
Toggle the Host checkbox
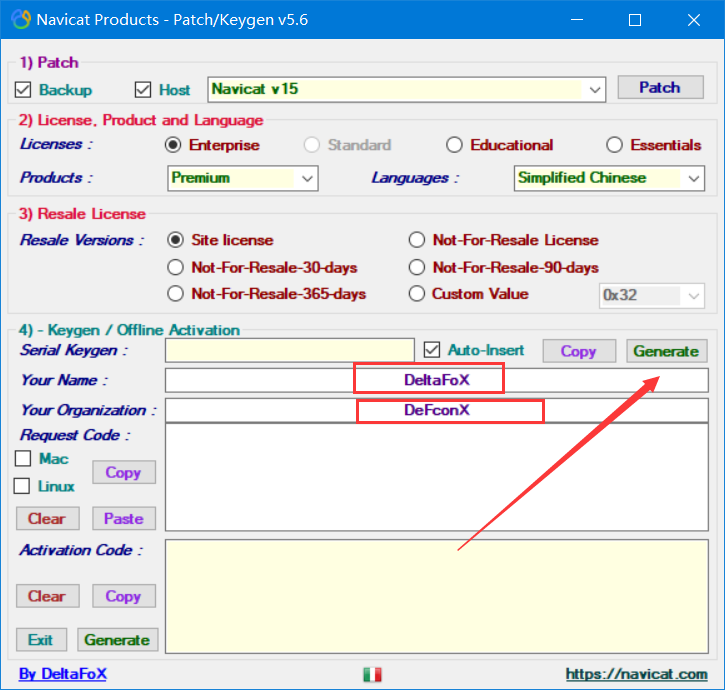coord(143,90)
